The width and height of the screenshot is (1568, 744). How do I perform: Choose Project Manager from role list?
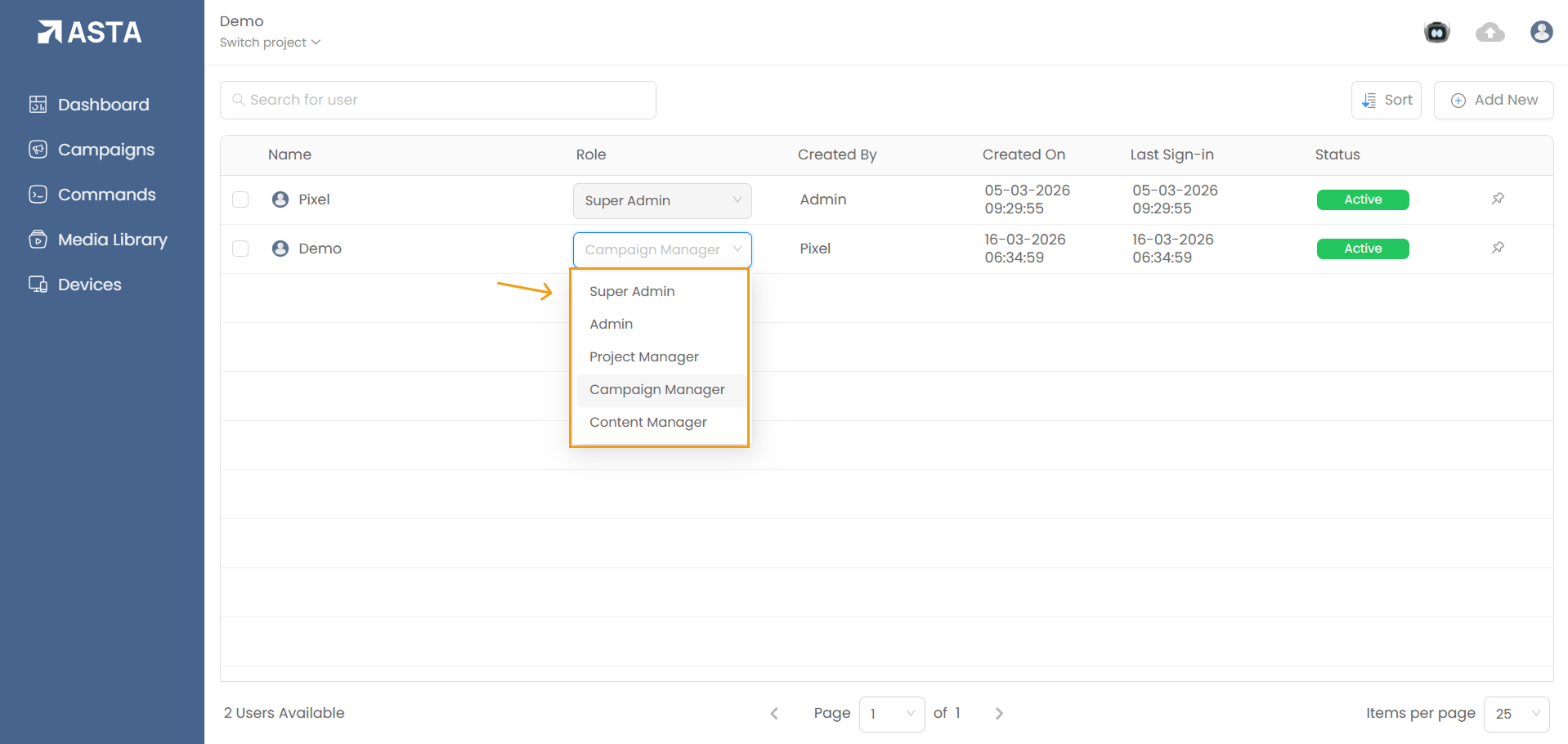(644, 357)
